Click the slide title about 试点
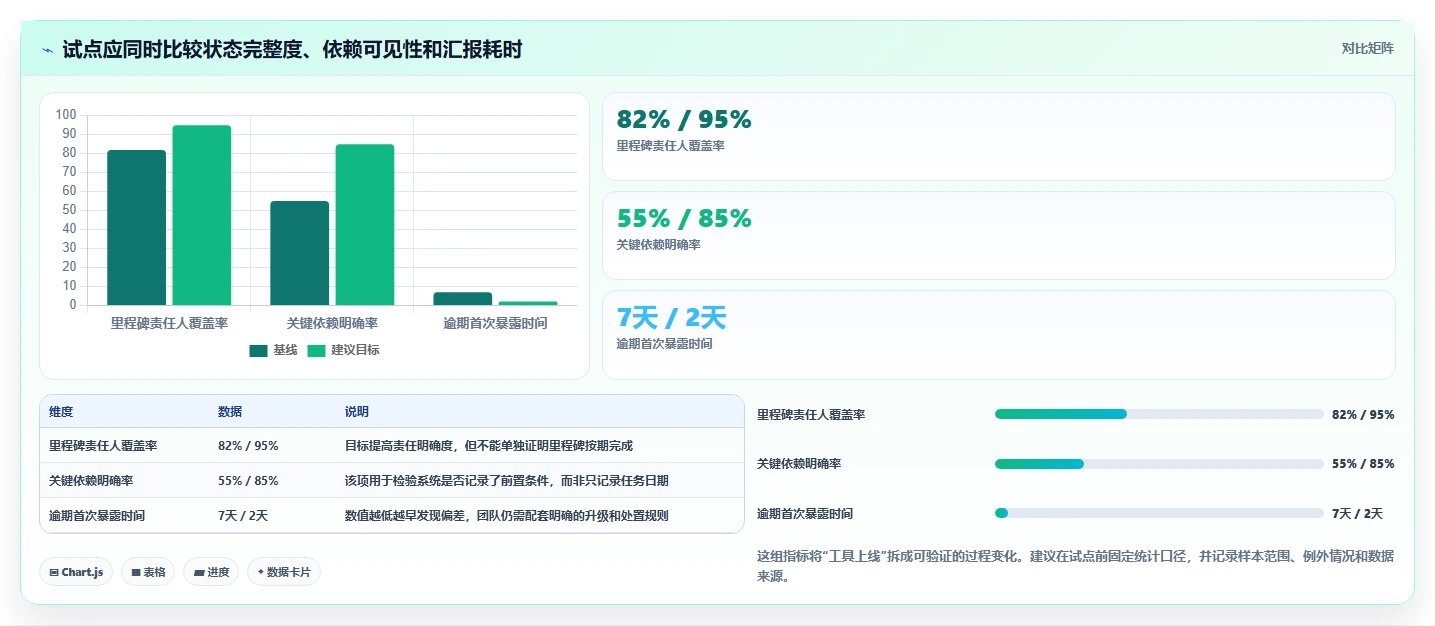This screenshot has width=1435, height=626. 292,50
